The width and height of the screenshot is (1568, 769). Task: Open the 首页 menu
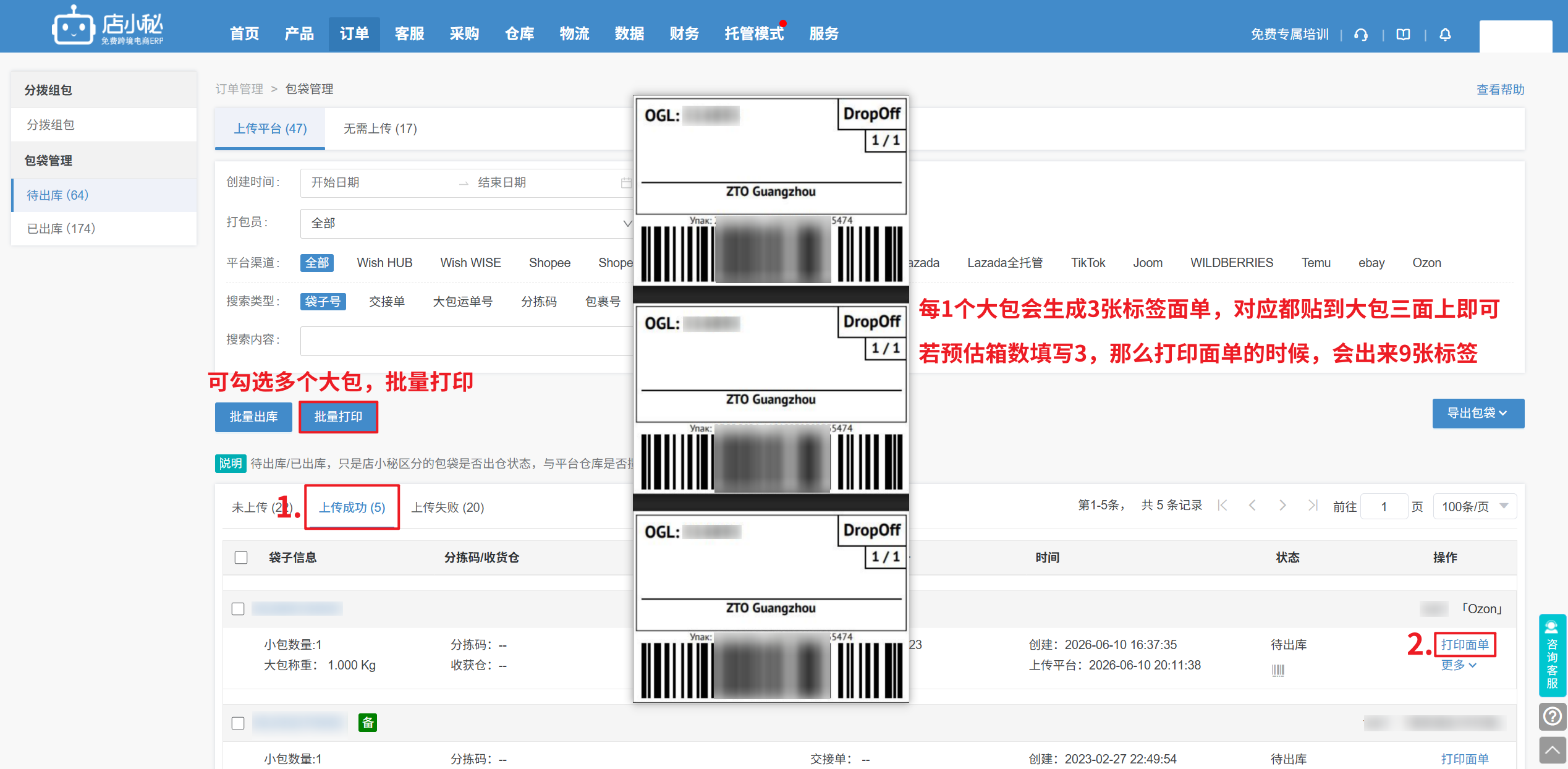tap(244, 34)
